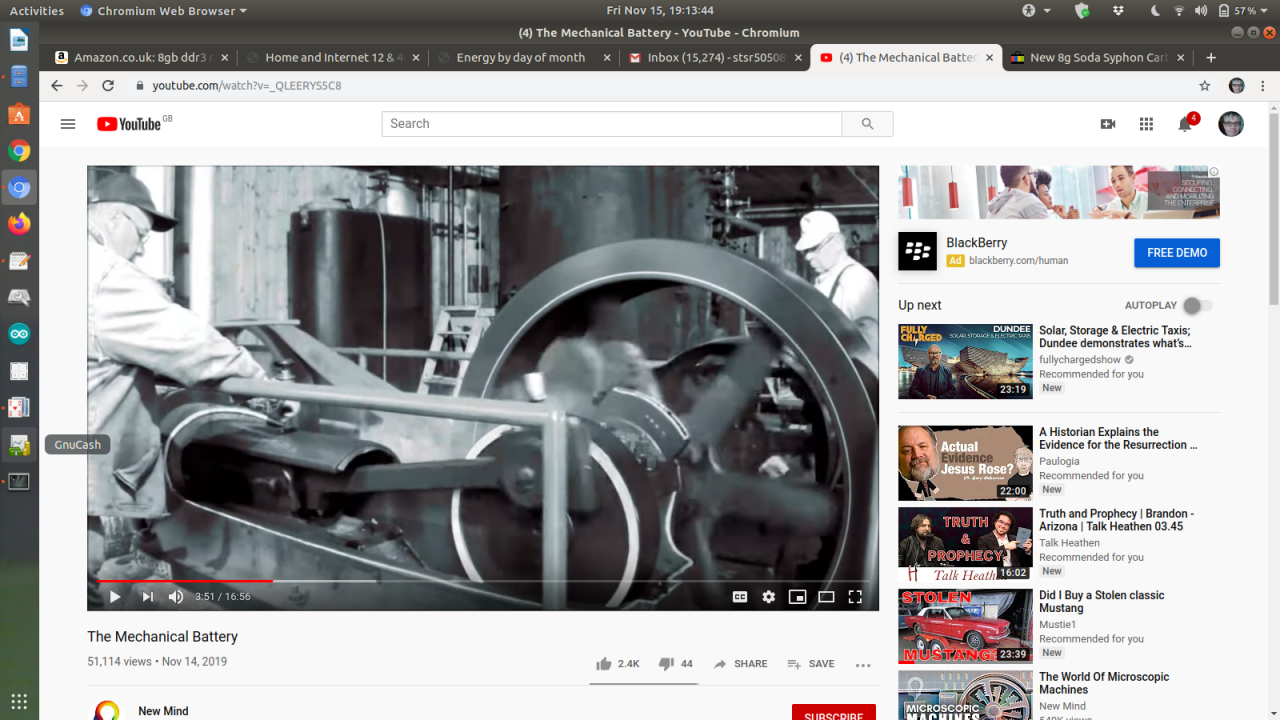Open video settings gear in player
Screen dimensions: 1280x720
coord(768,597)
